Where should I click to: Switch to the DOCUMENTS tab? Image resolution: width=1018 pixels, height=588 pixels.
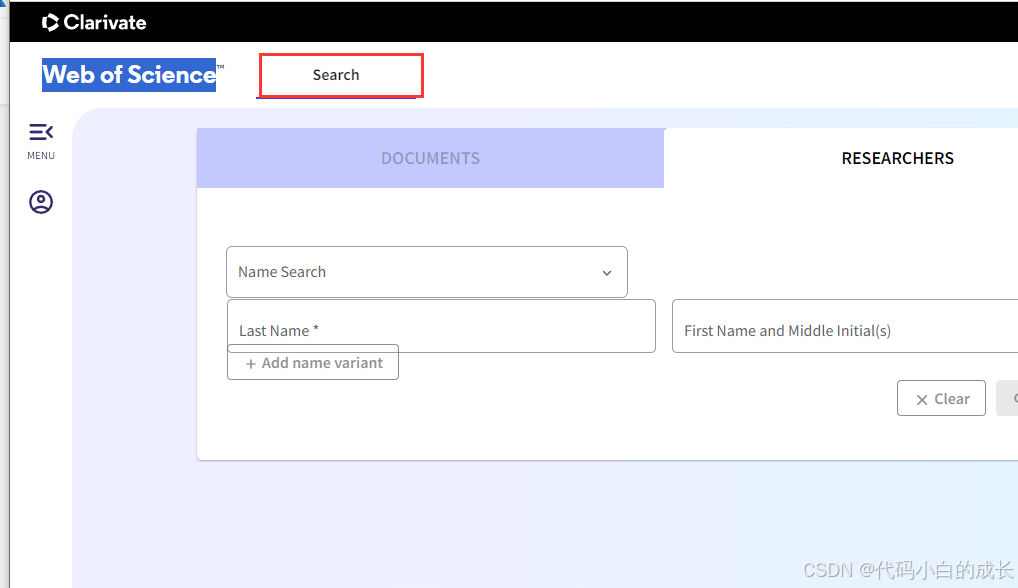pos(430,158)
